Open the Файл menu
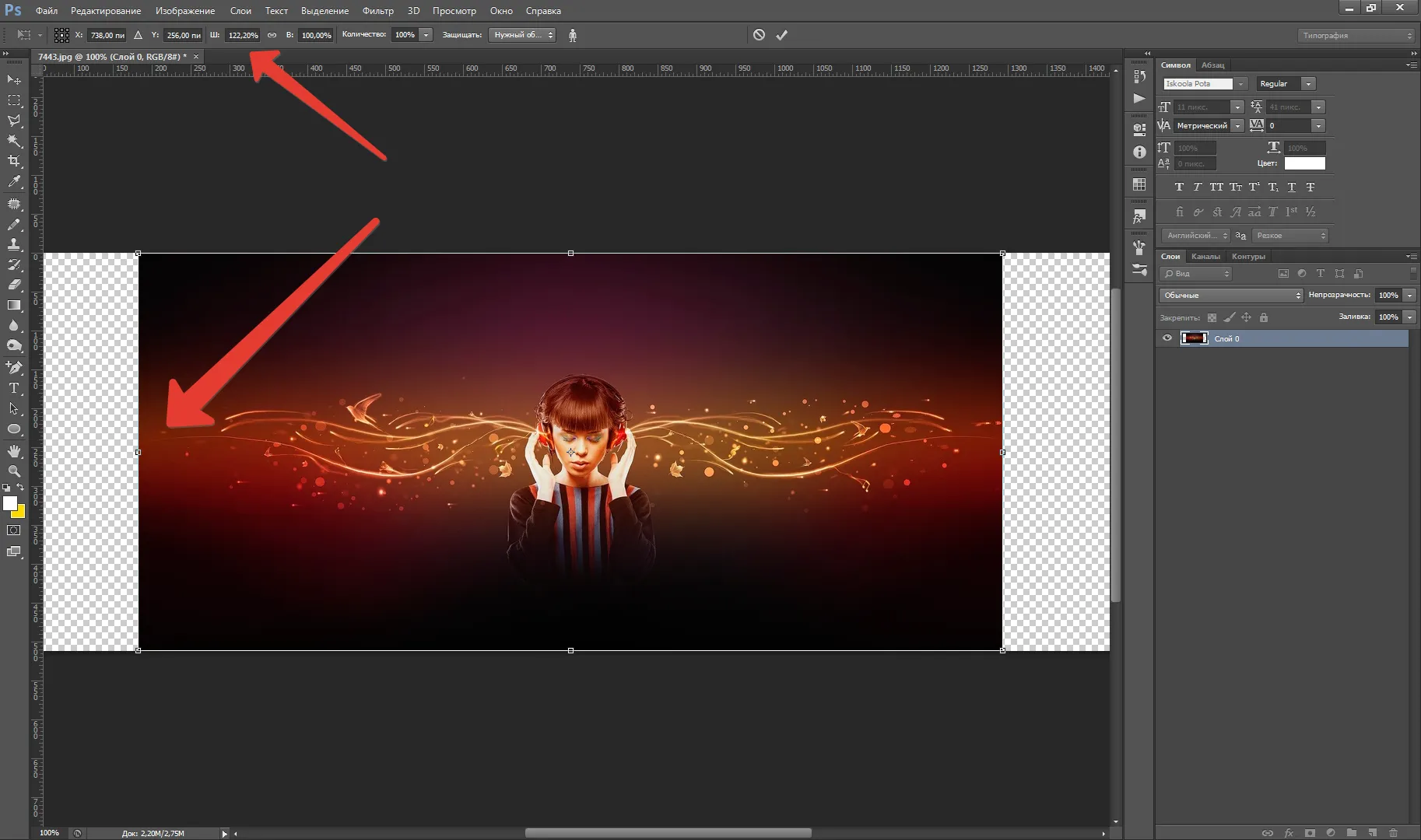The width and height of the screenshot is (1421, 840). 47,11
